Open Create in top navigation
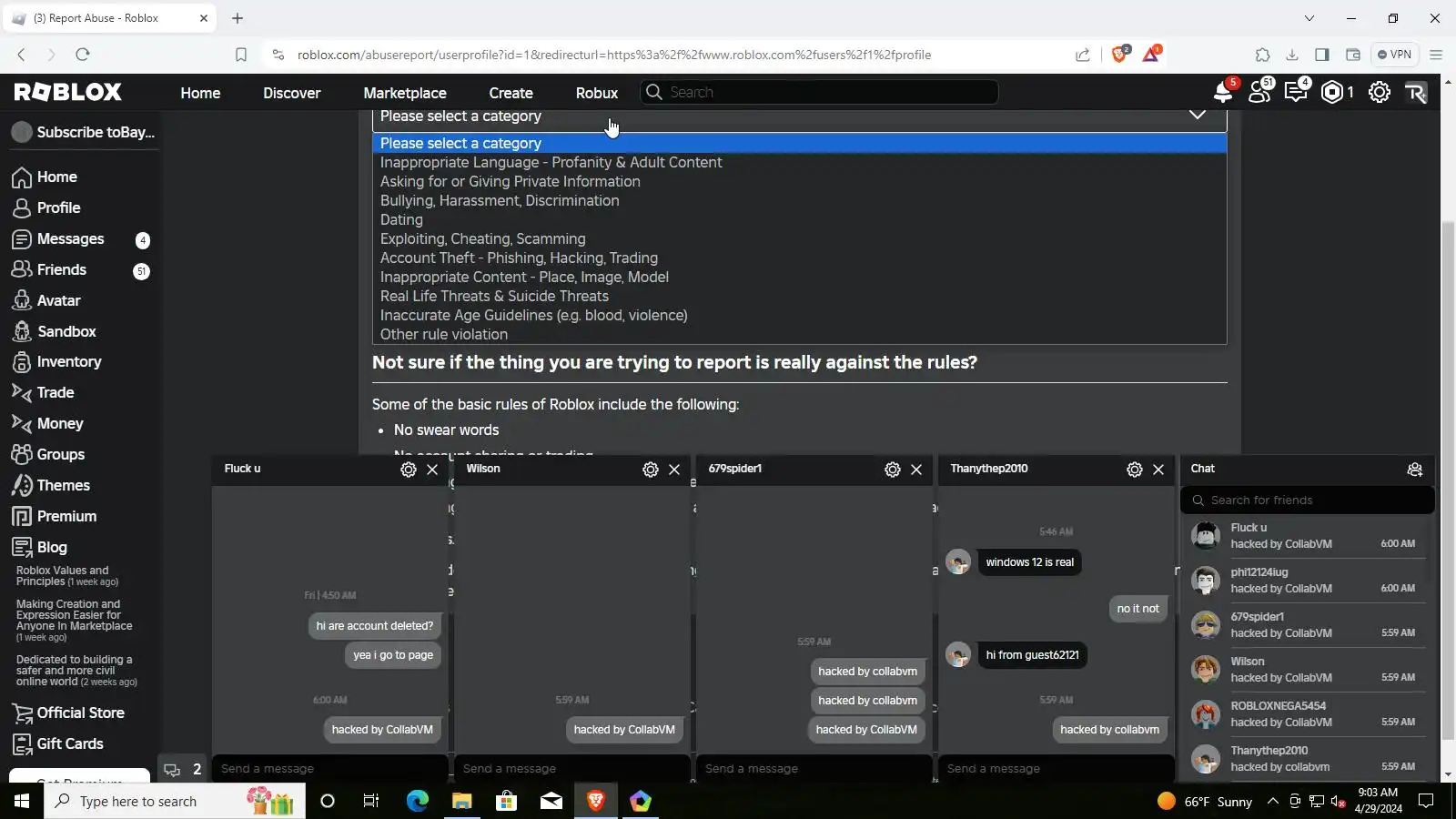The height and width of the screenshot is (819, 1456). tap(511, 93)
